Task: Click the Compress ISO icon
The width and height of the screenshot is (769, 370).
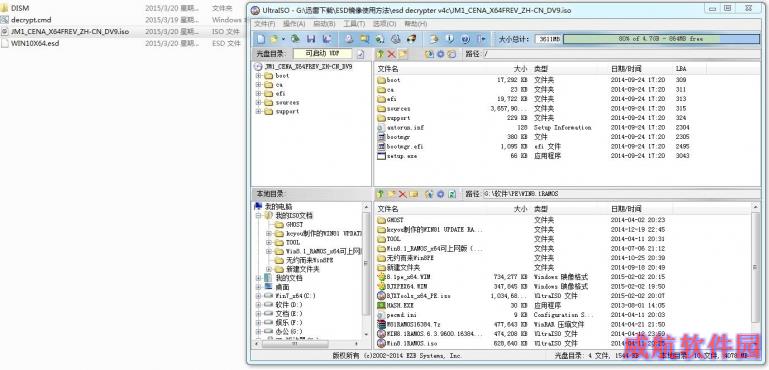Action: pyautogui.click(x=396, y=39)
